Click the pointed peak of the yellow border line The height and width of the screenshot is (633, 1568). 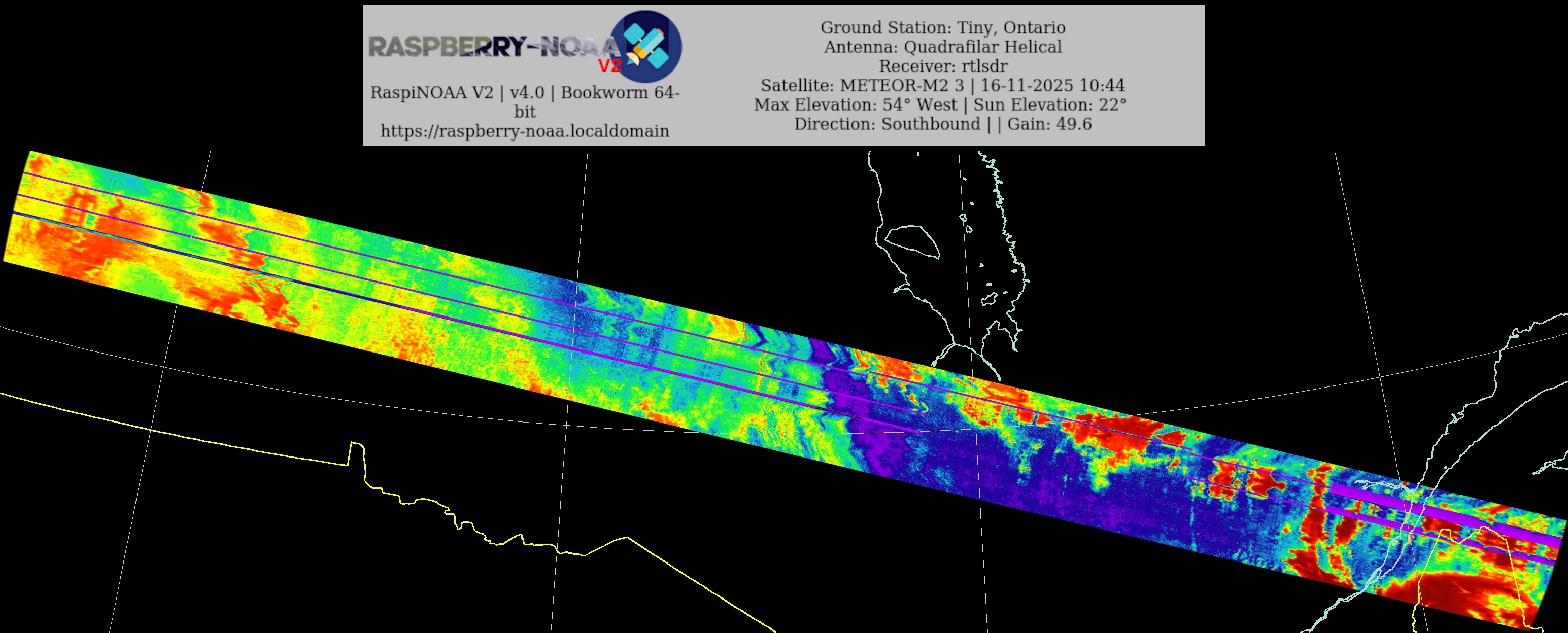click(x=627, y=537)
